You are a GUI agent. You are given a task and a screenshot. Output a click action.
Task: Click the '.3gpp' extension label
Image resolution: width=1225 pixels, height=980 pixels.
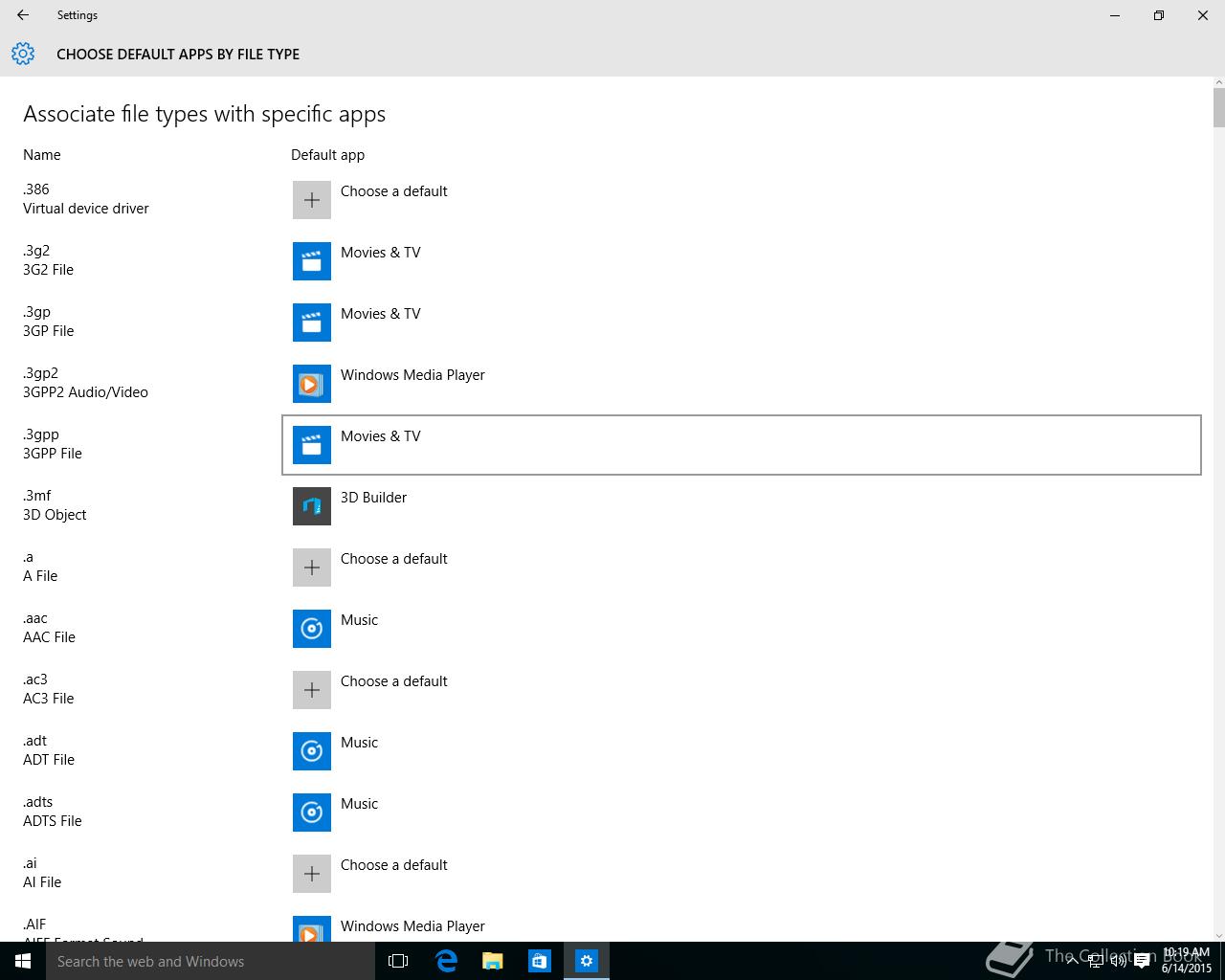tap(41, 434)
